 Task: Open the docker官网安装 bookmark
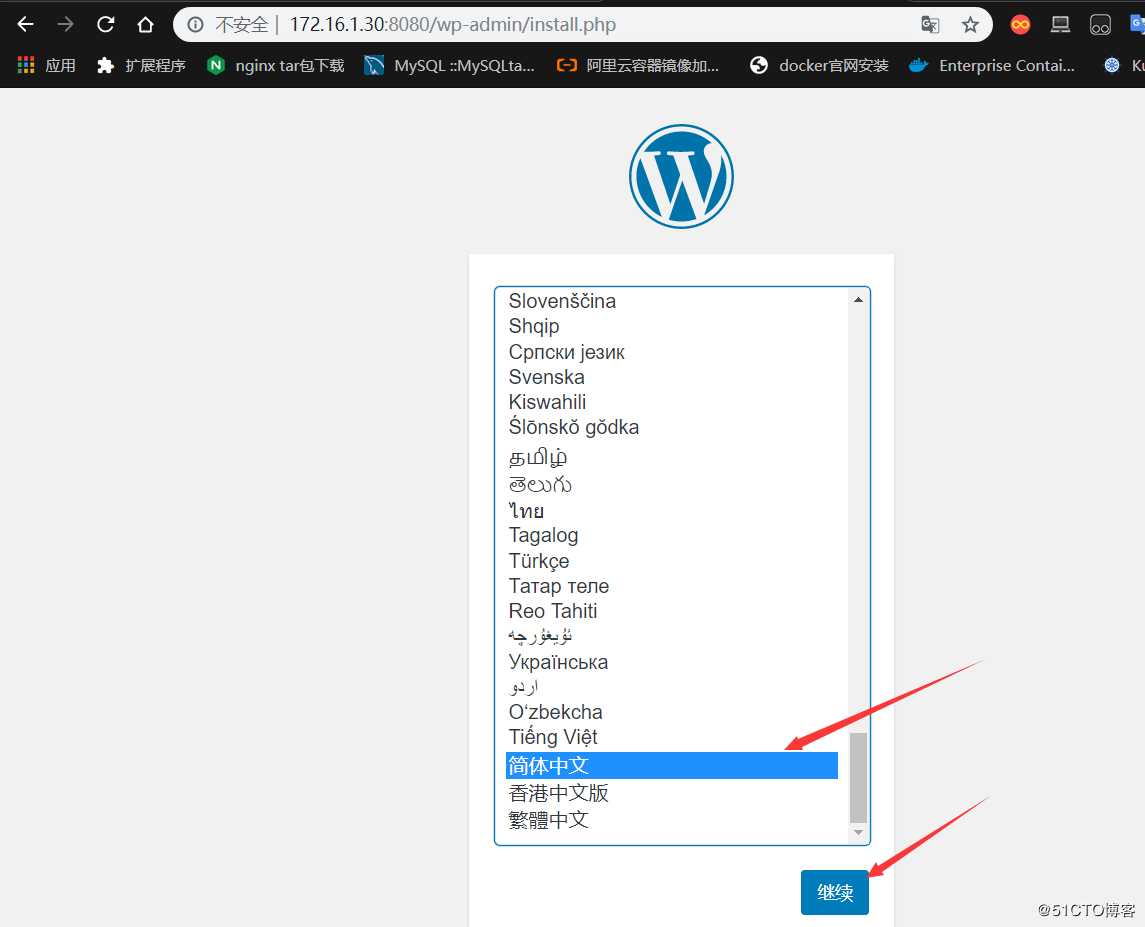[x=819, y=65]
